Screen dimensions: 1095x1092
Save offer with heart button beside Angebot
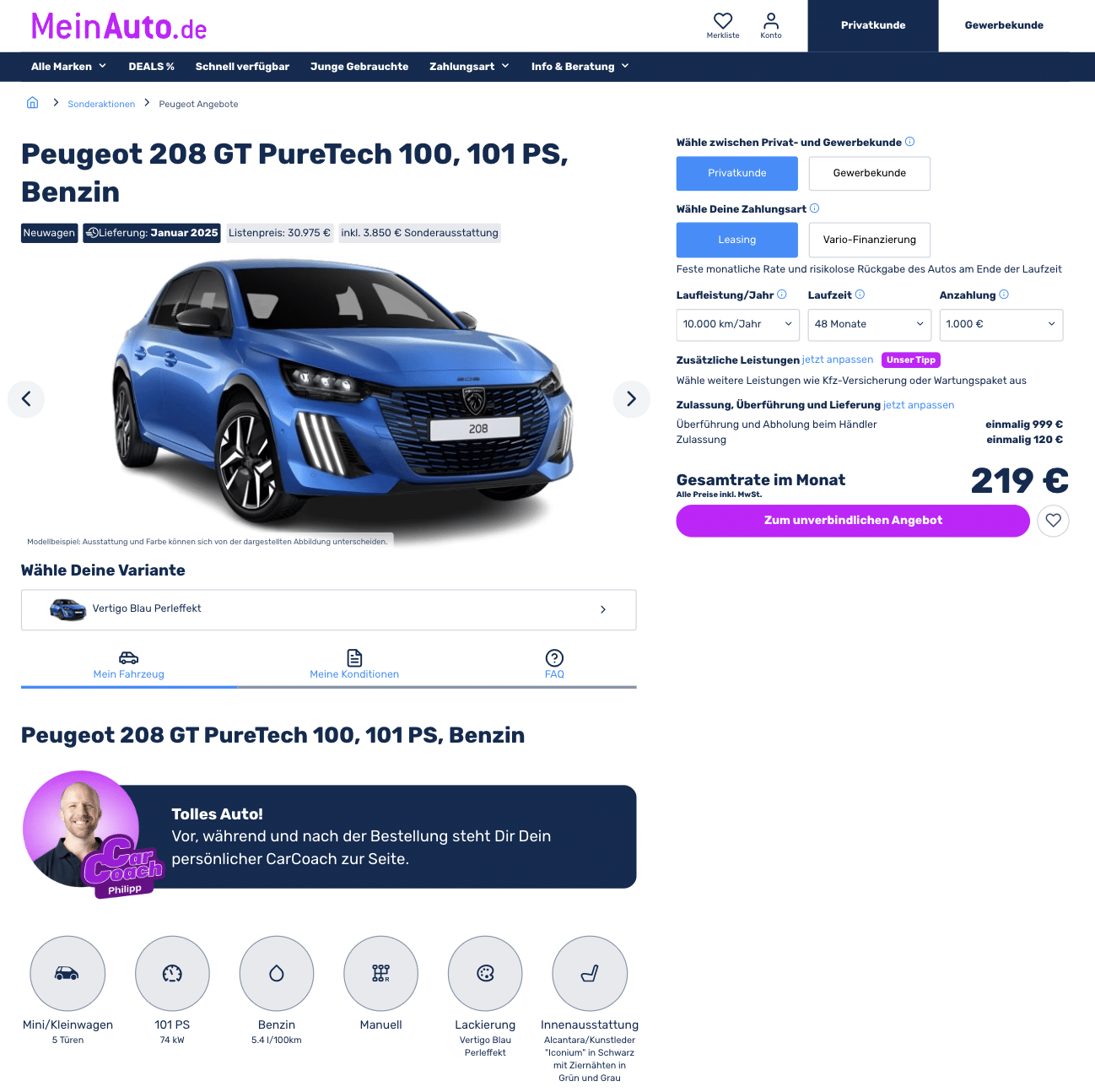pyautogui.click(x=1053, y=521)
